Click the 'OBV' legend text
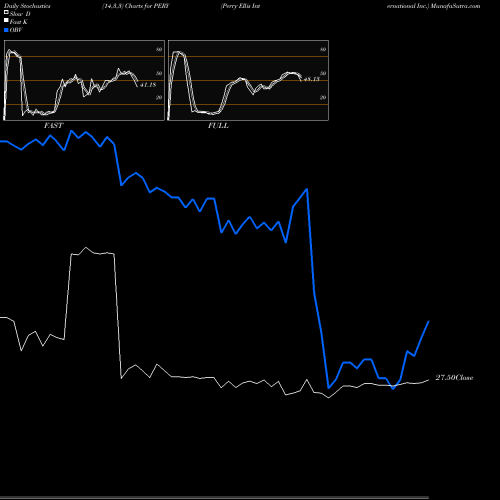This screenshot has width=500, height=500. [x=16, y=30]
